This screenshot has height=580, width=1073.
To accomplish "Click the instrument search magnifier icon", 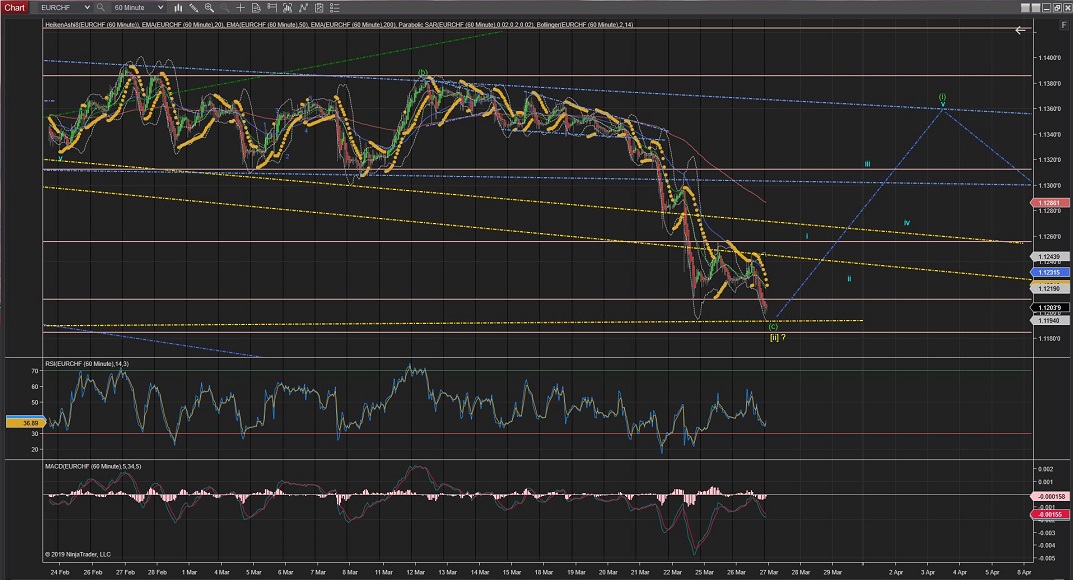I will [101, 7].
